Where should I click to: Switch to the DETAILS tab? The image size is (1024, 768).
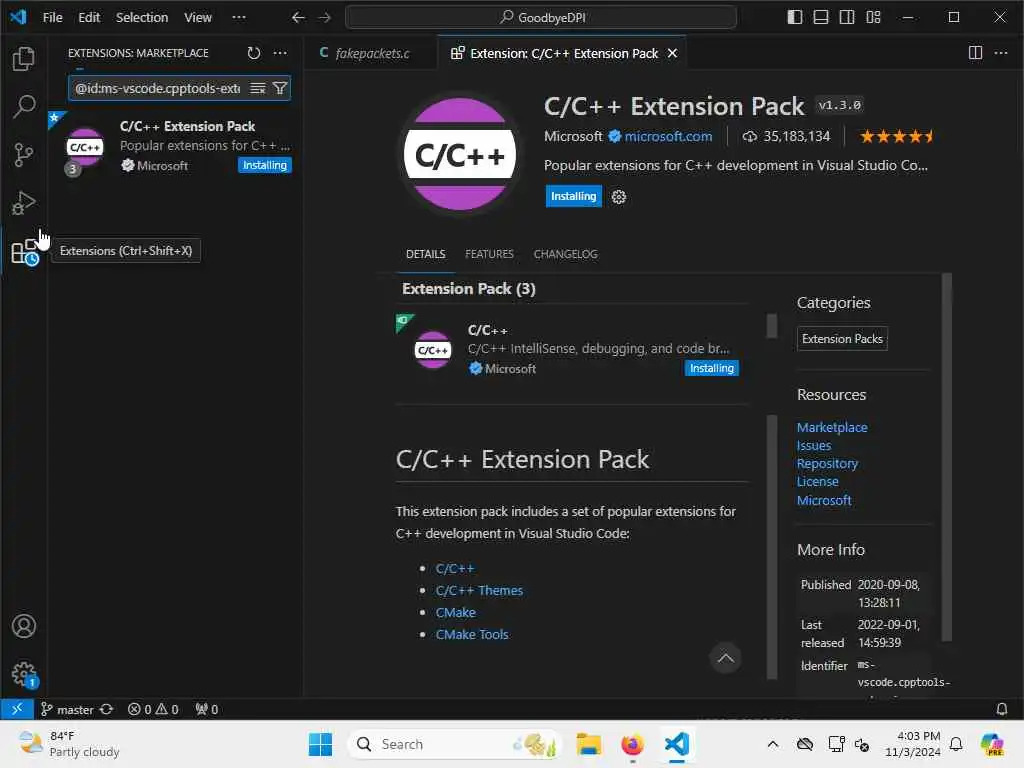pos(426,254)
